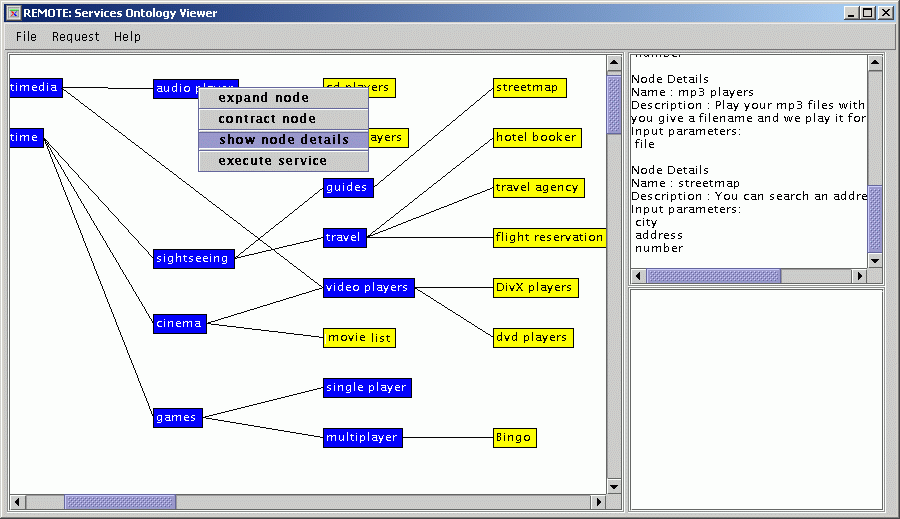Select the 'single player' category node

[x=367, y=388]
